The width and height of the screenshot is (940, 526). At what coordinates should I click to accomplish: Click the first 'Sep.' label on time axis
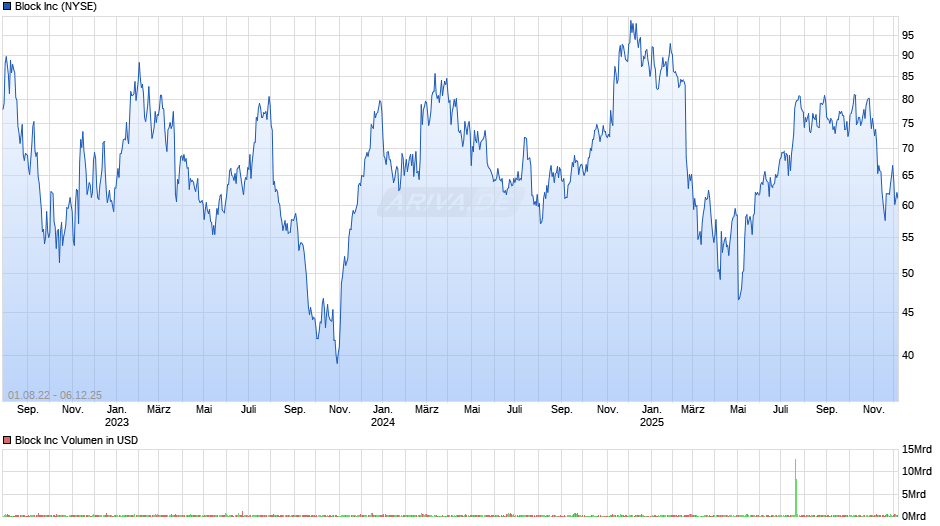point(28,409)
